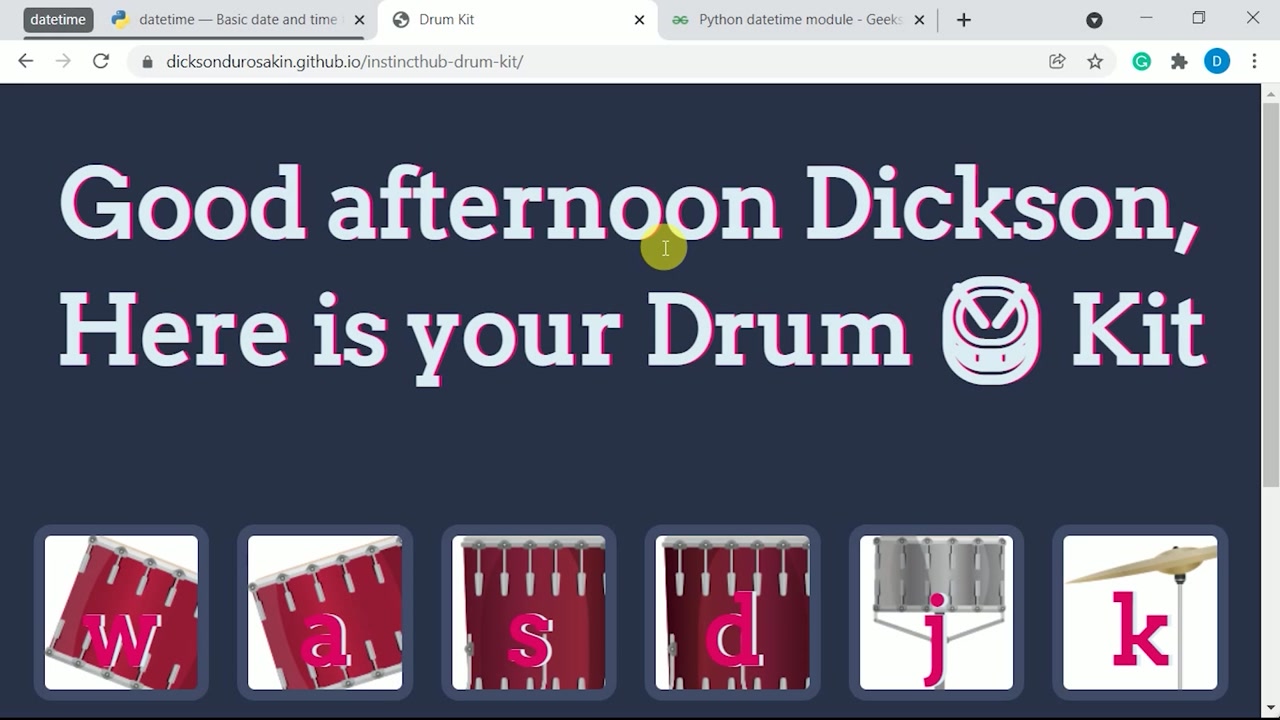Open a new browser tab
Image resolution: width=1280 pixels, height=720 pixels.
pos(964,20)
